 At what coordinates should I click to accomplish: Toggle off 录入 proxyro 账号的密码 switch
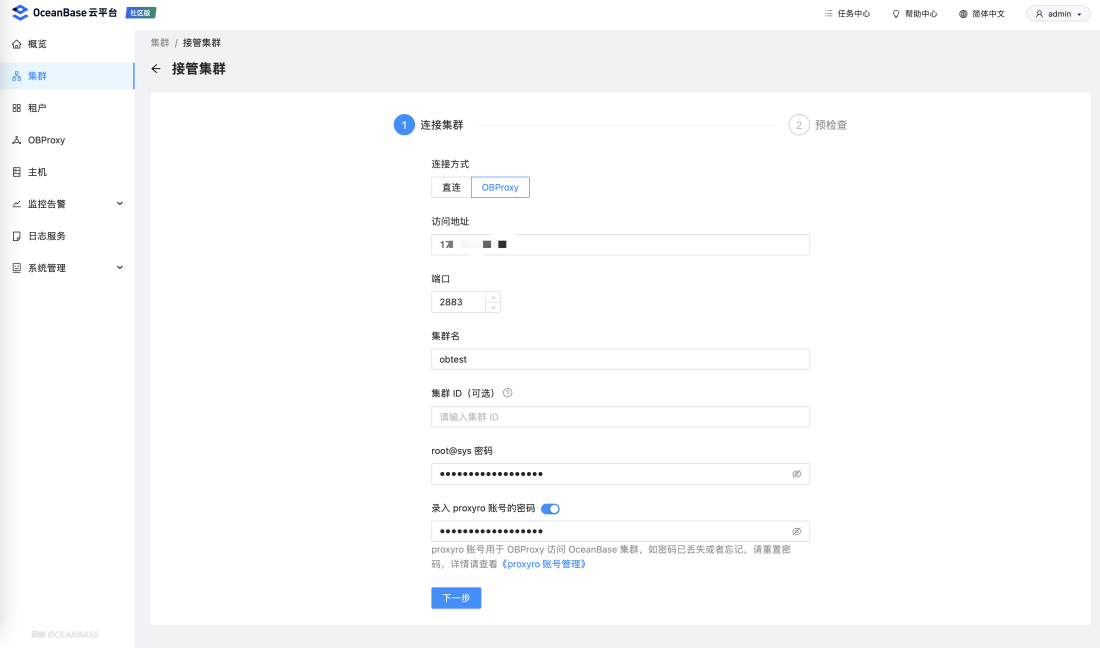(551, 508)
